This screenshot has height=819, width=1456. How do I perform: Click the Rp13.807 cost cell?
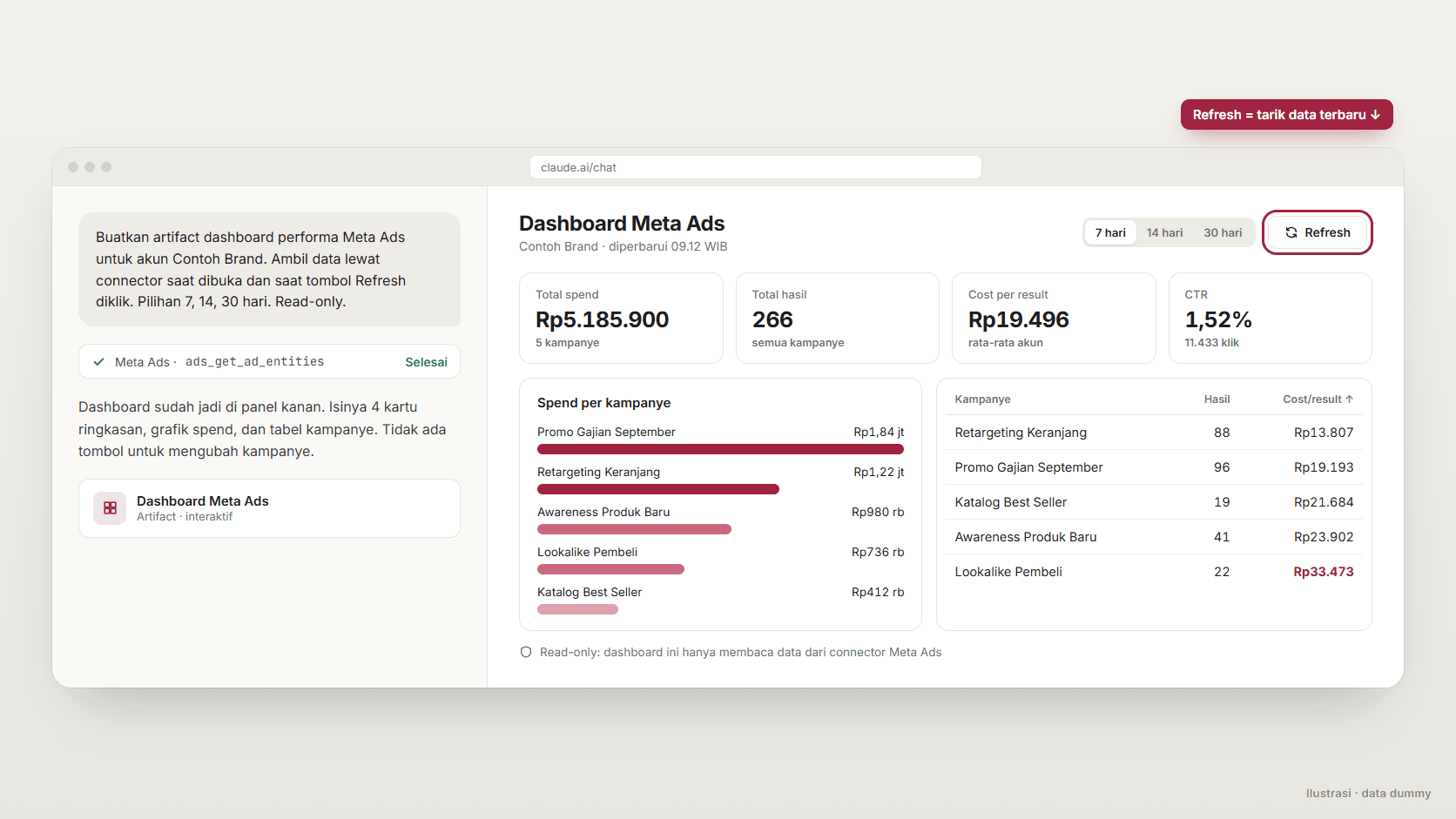1324,433
